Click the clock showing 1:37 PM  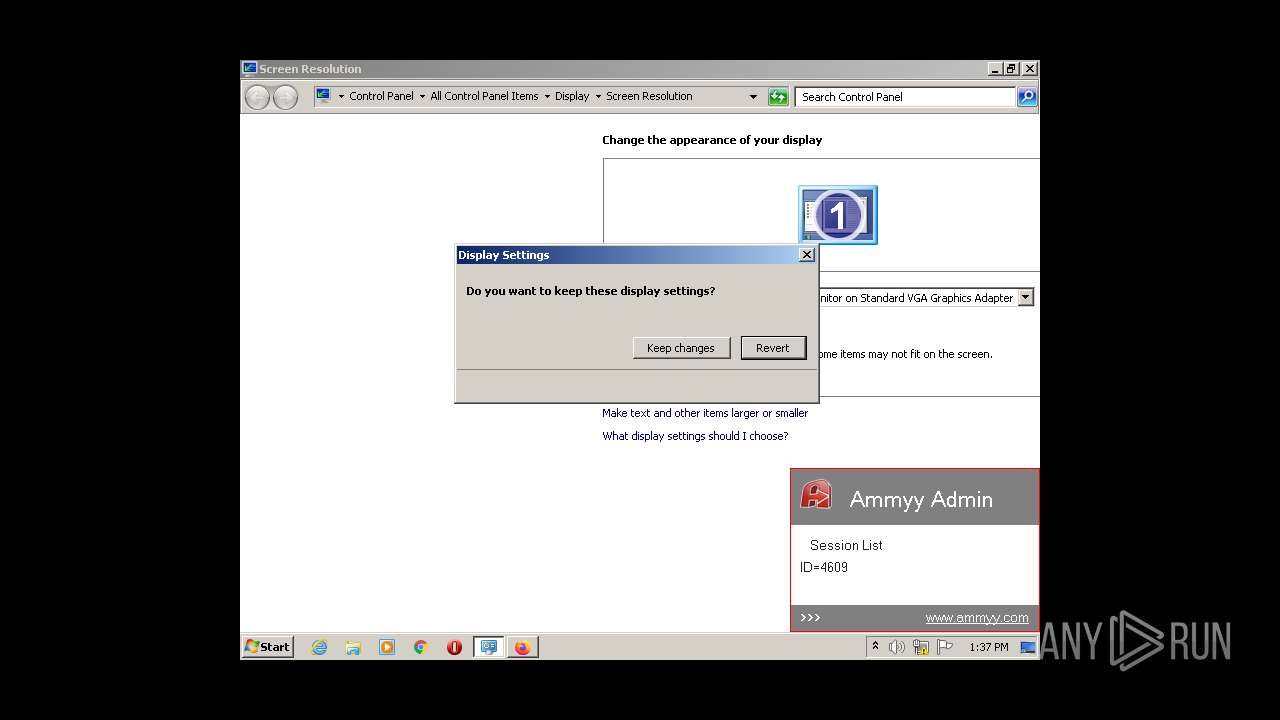pyautogui.click(x=988, y=647)
